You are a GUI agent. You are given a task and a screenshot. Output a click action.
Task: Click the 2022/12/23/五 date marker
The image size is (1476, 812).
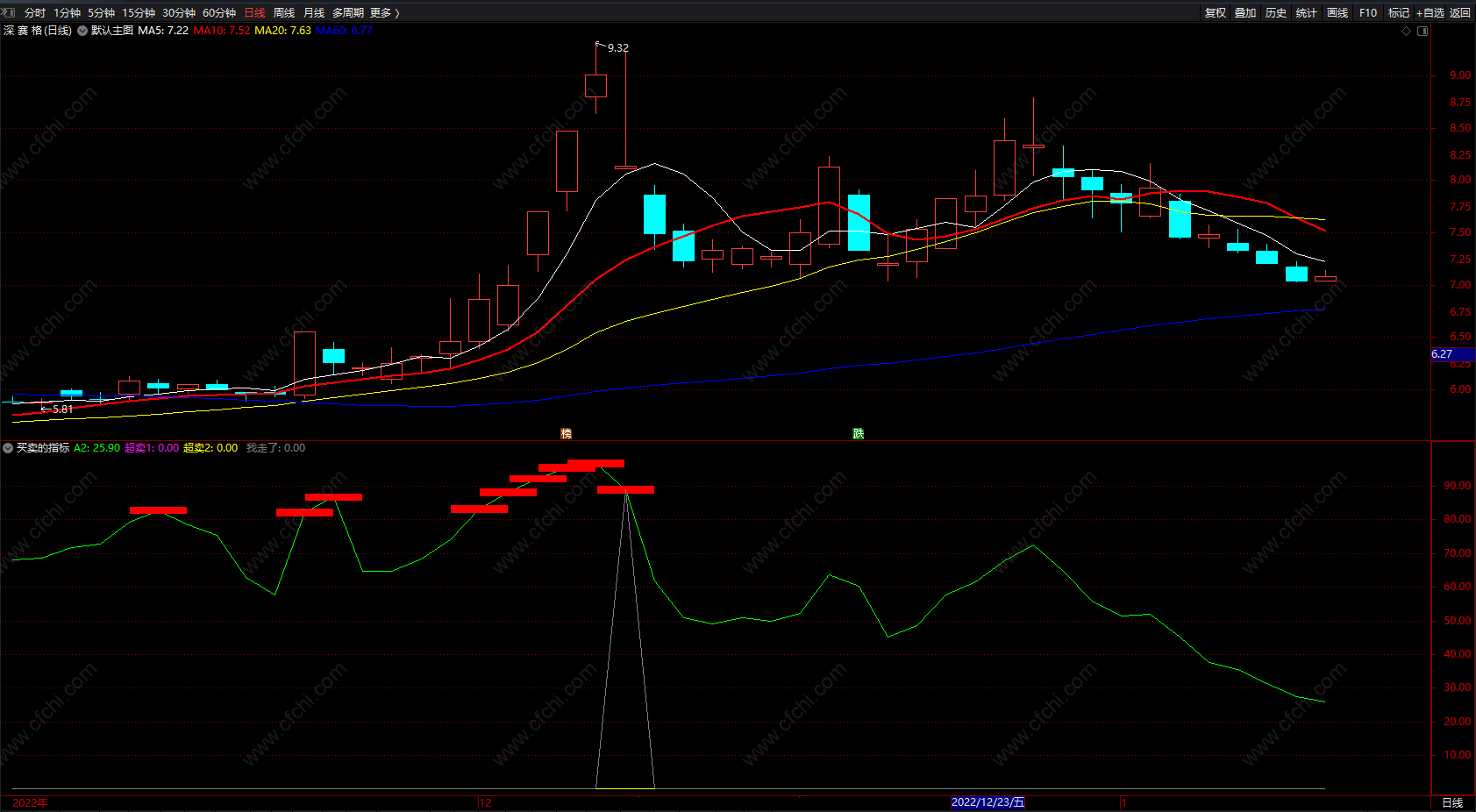(988, 802)
